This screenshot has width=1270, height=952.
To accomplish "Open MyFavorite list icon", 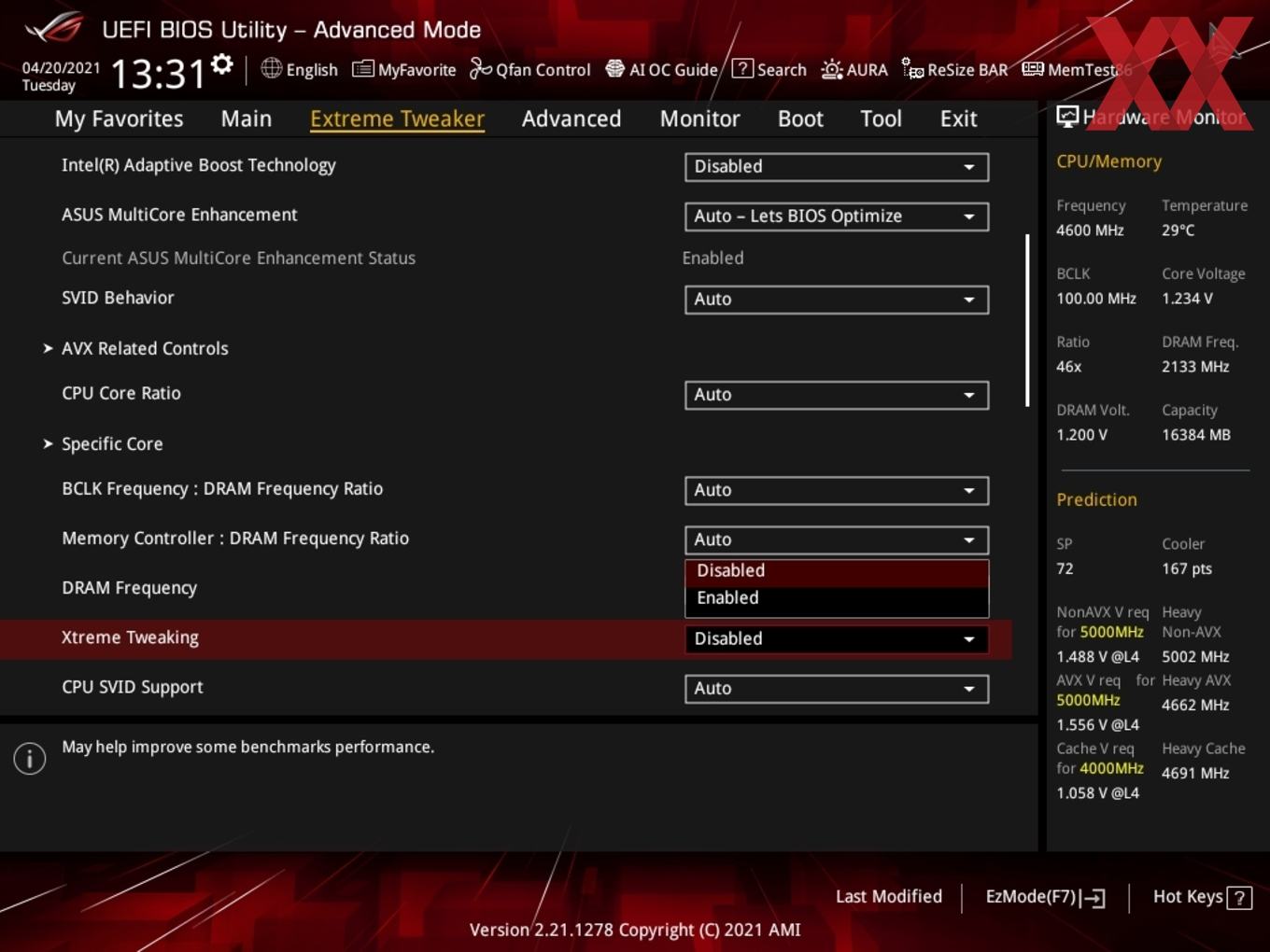I will point(362,69).
